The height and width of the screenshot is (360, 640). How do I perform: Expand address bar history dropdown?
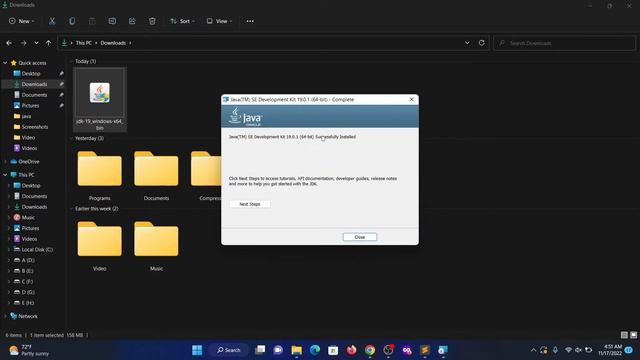(x=467, y=43)
